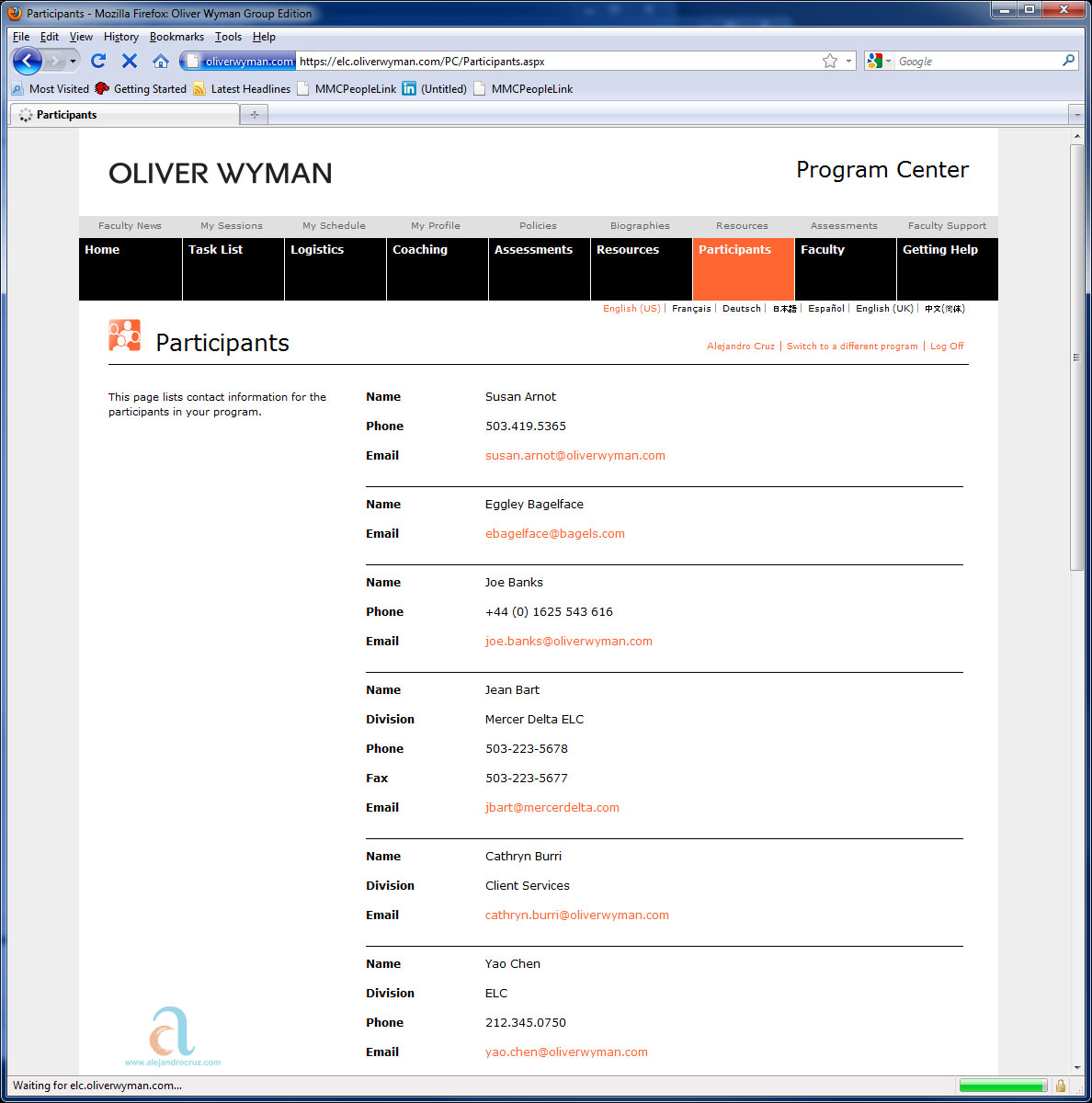Click the green page loading progress bar
The height and width of the screenshot is (1103, 1092).
[1003, 1086]
